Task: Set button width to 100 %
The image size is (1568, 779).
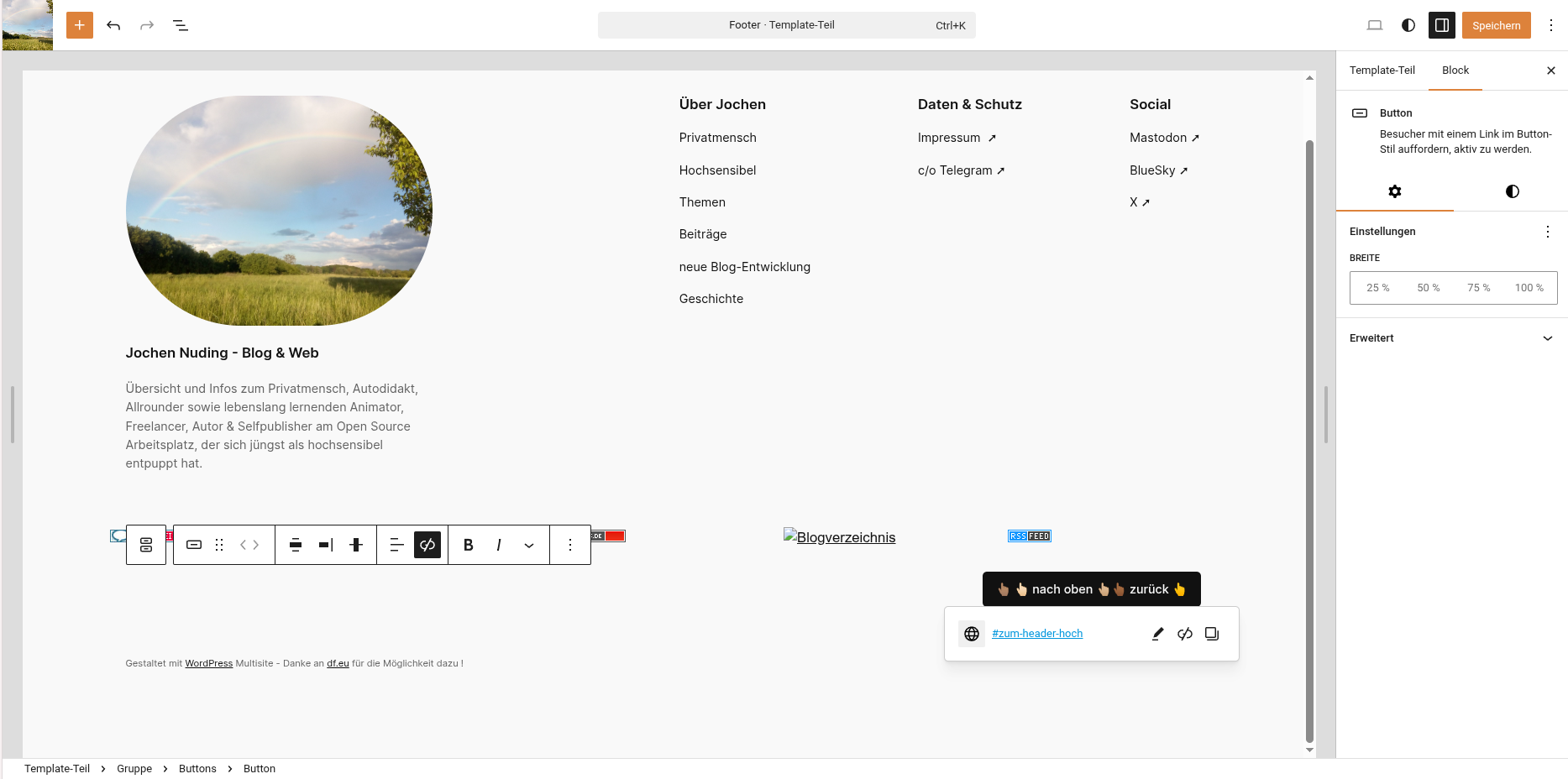Action: [1529, 288]
